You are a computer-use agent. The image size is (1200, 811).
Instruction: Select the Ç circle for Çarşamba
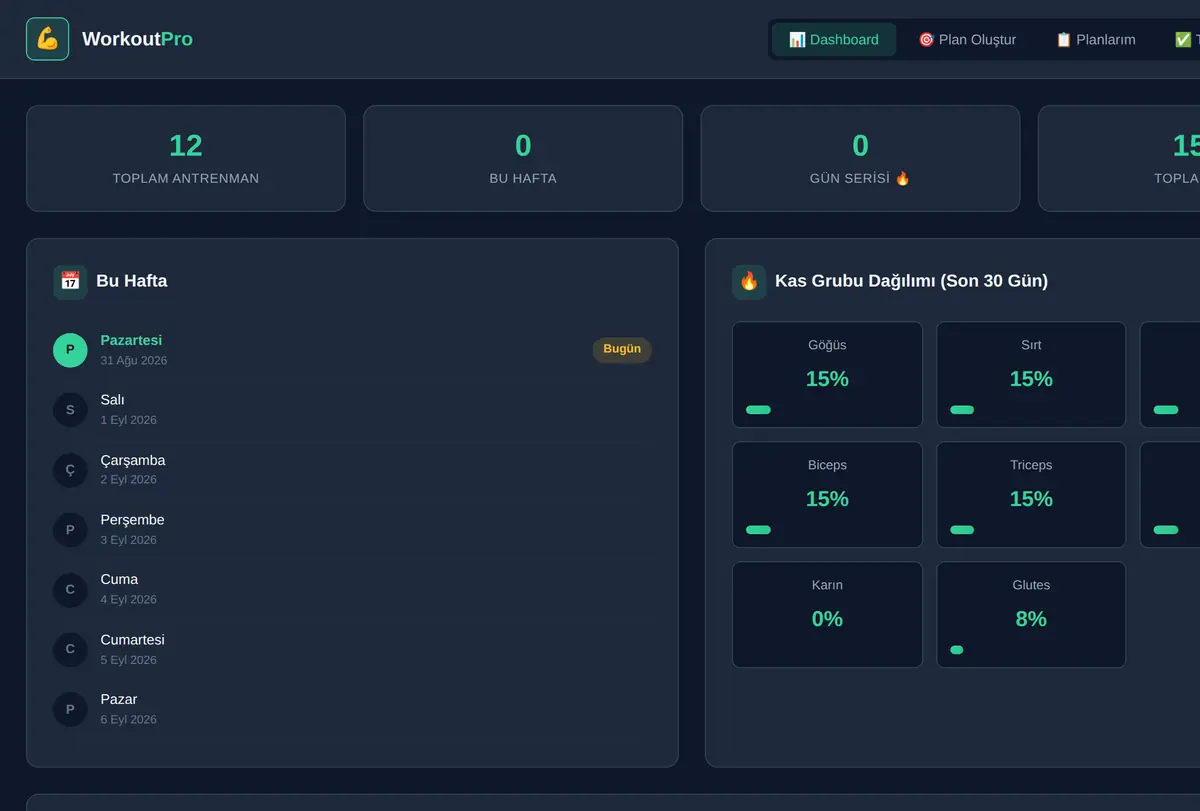pyautogui.click(x=70, y=470)
